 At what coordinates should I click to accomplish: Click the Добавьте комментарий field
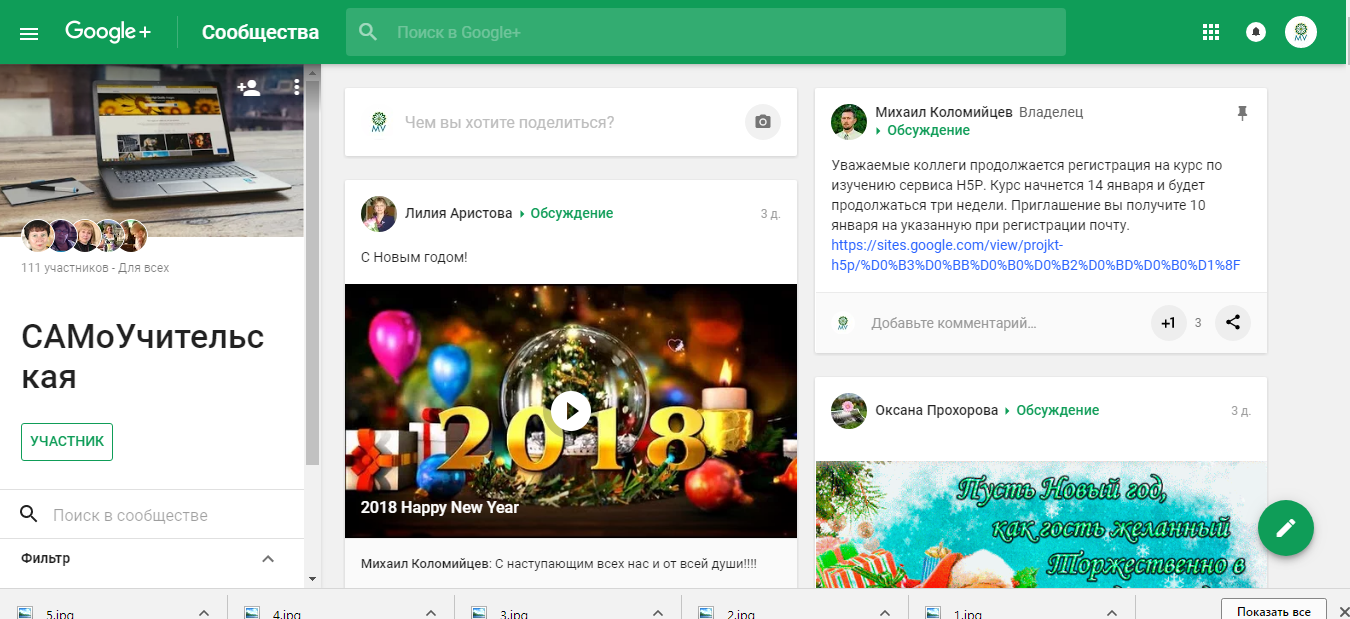(x=953, y=323)
